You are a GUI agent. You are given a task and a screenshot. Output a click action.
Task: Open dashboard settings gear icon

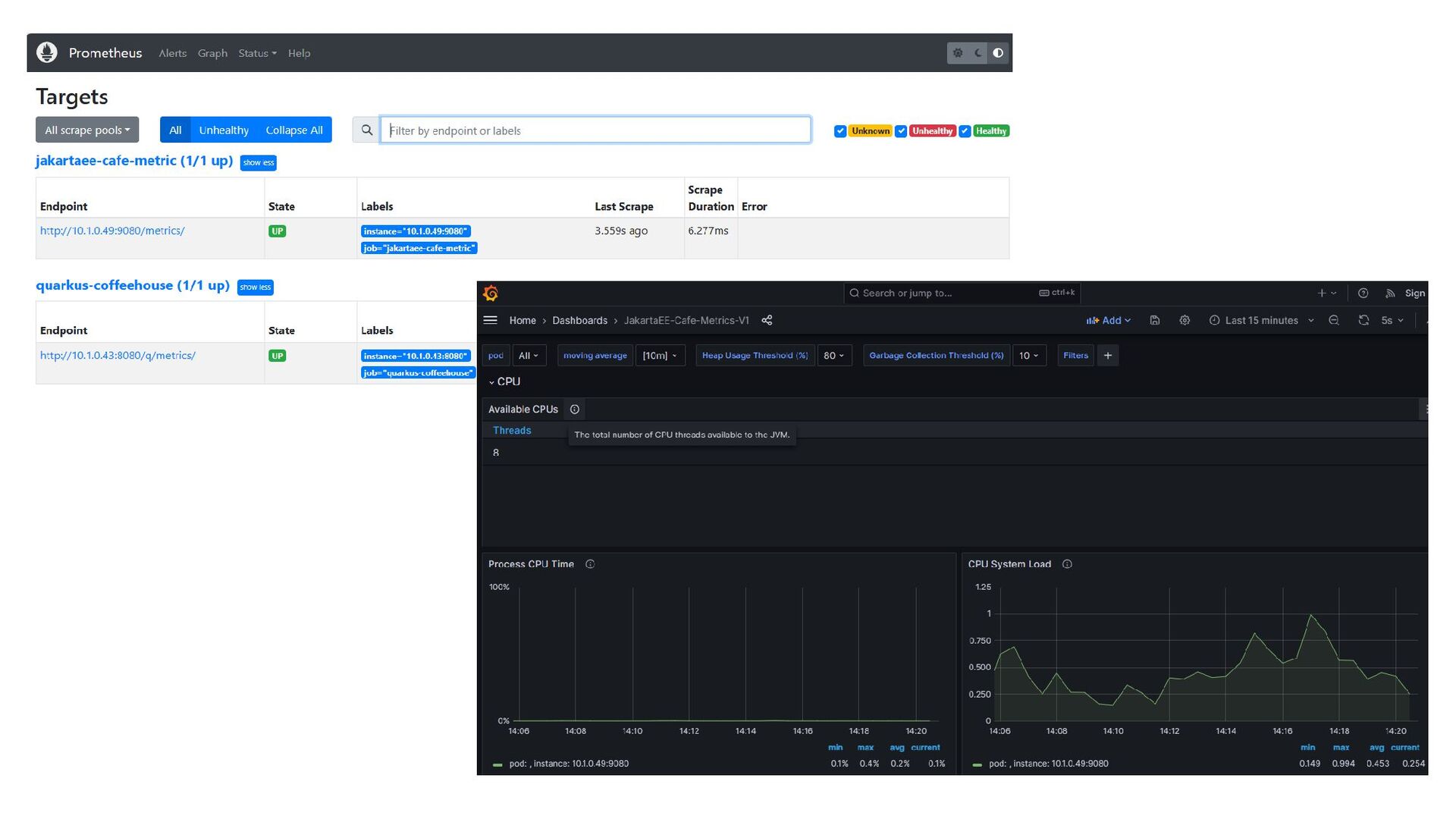[1185, 320]
